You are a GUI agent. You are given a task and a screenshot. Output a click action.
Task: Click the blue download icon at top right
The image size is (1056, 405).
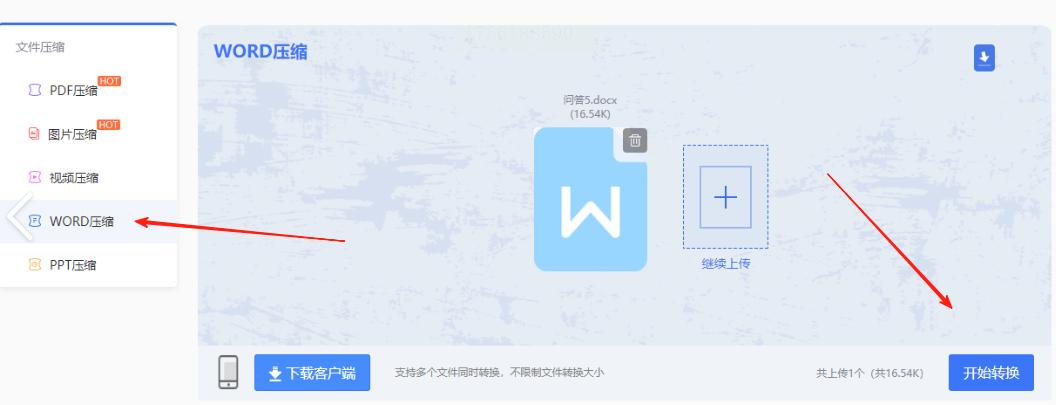(x=984, y=58)
